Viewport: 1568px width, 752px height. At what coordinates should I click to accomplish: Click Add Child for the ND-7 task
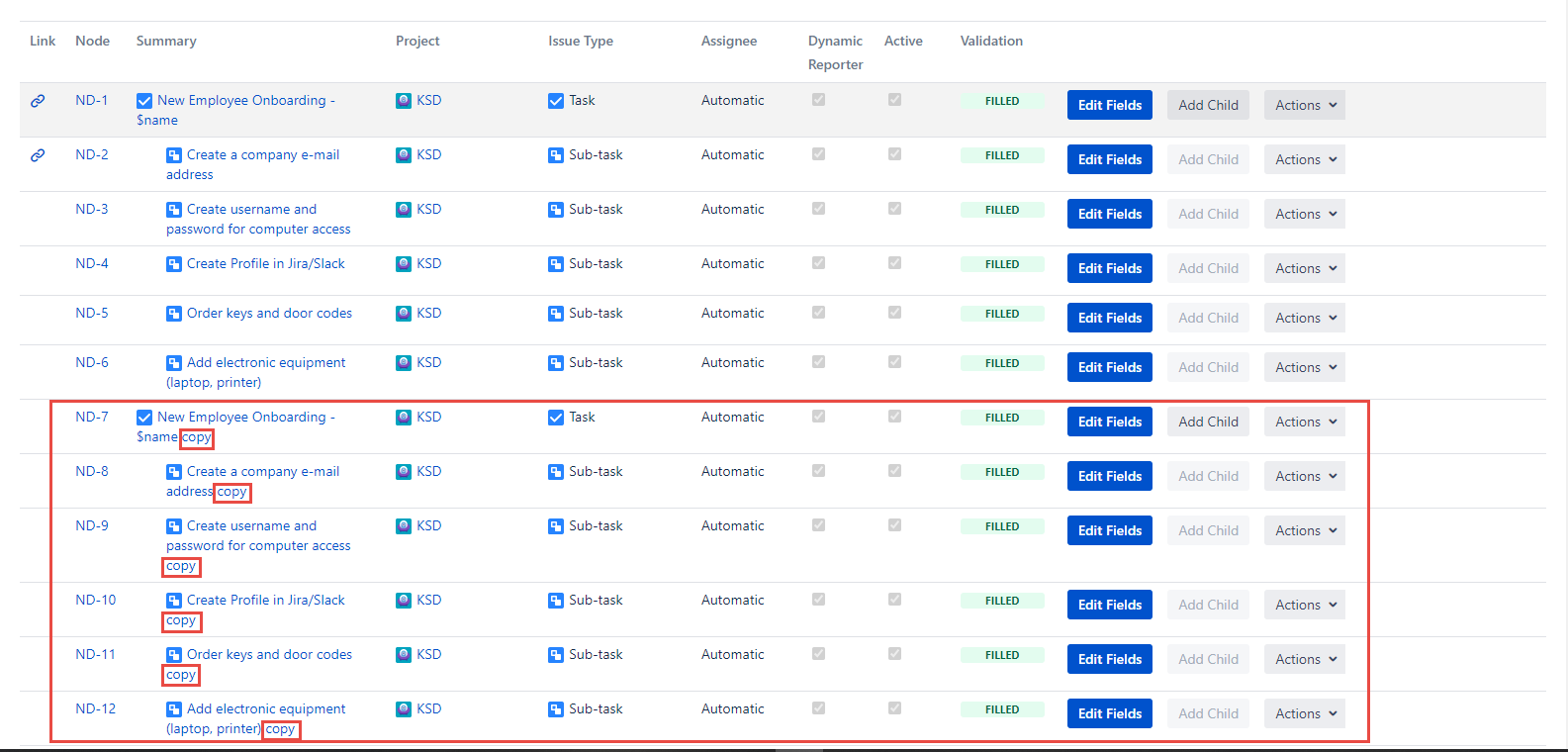tap(1208, 422)
